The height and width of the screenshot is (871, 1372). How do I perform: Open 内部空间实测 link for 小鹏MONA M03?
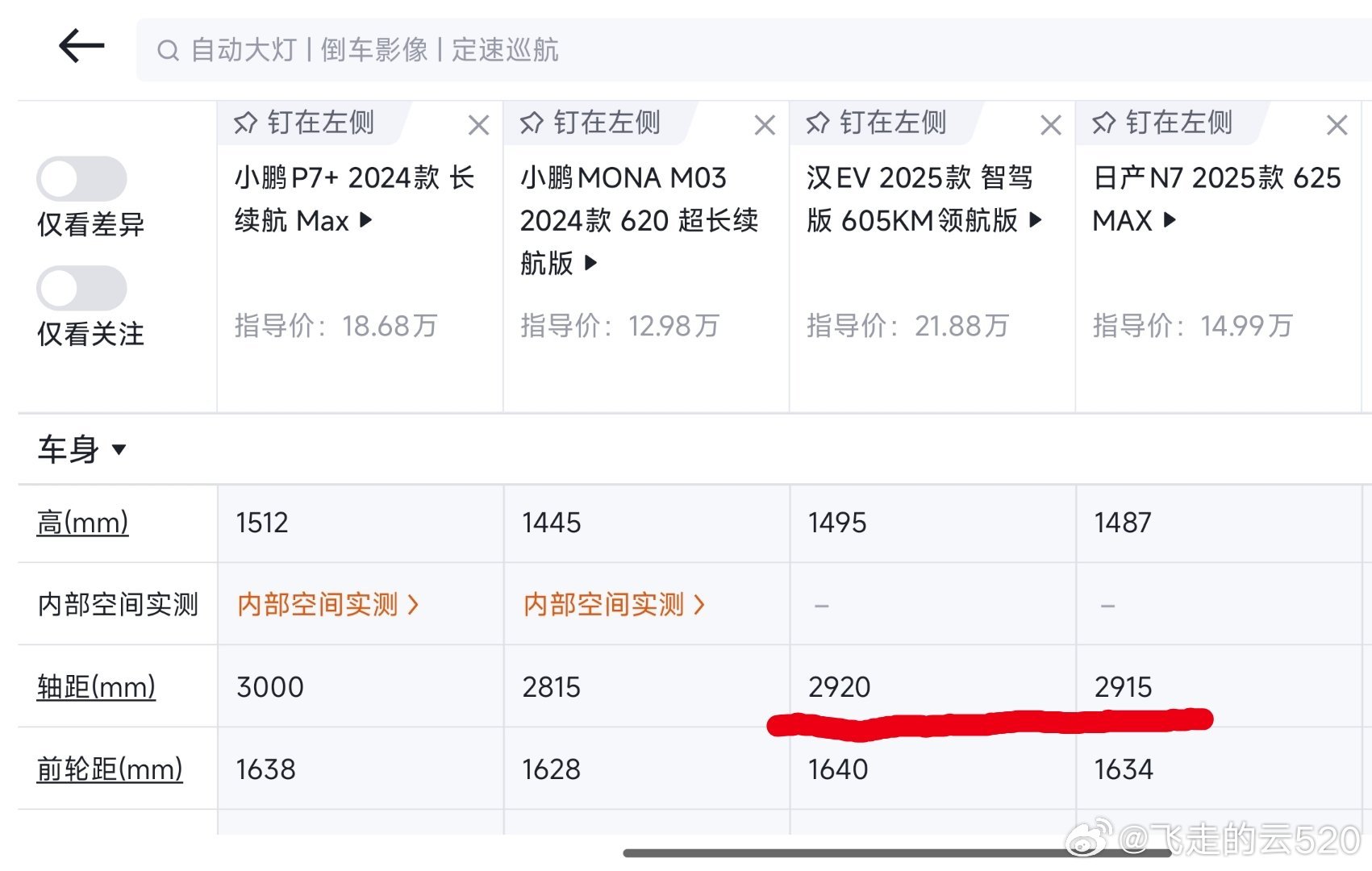[x=615, y=604]
